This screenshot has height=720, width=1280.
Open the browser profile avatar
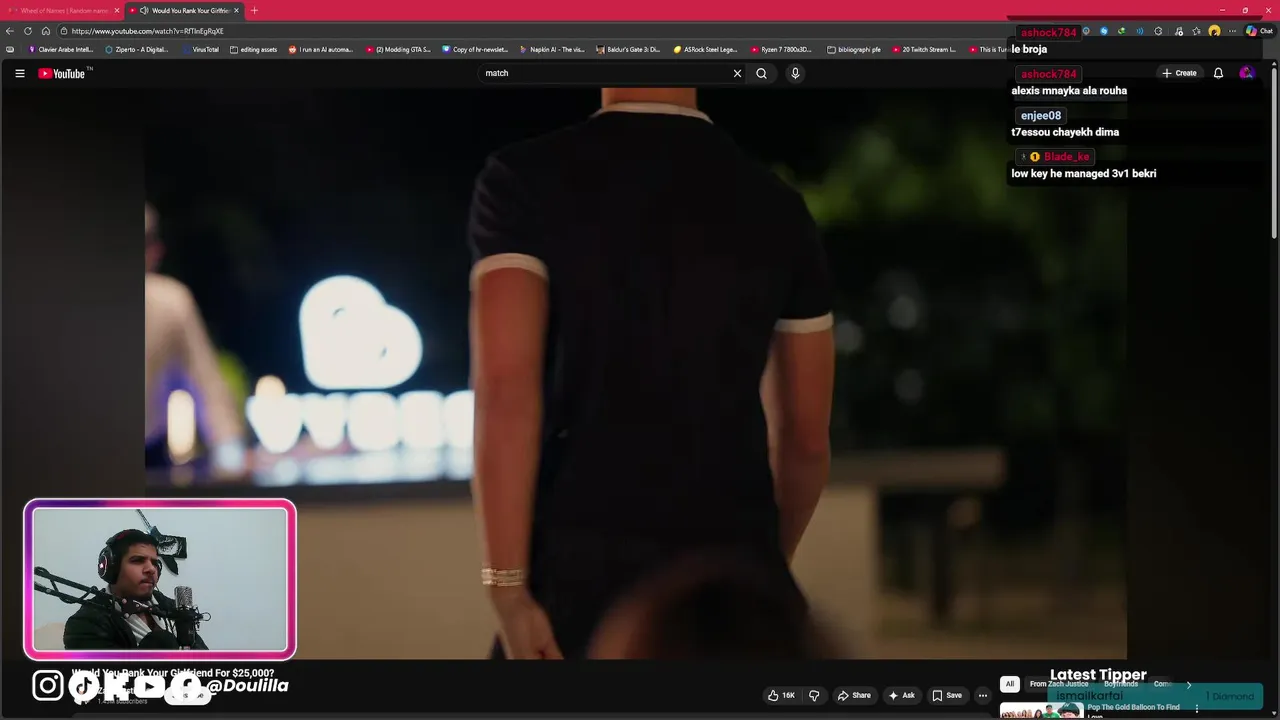[1214, 31]
